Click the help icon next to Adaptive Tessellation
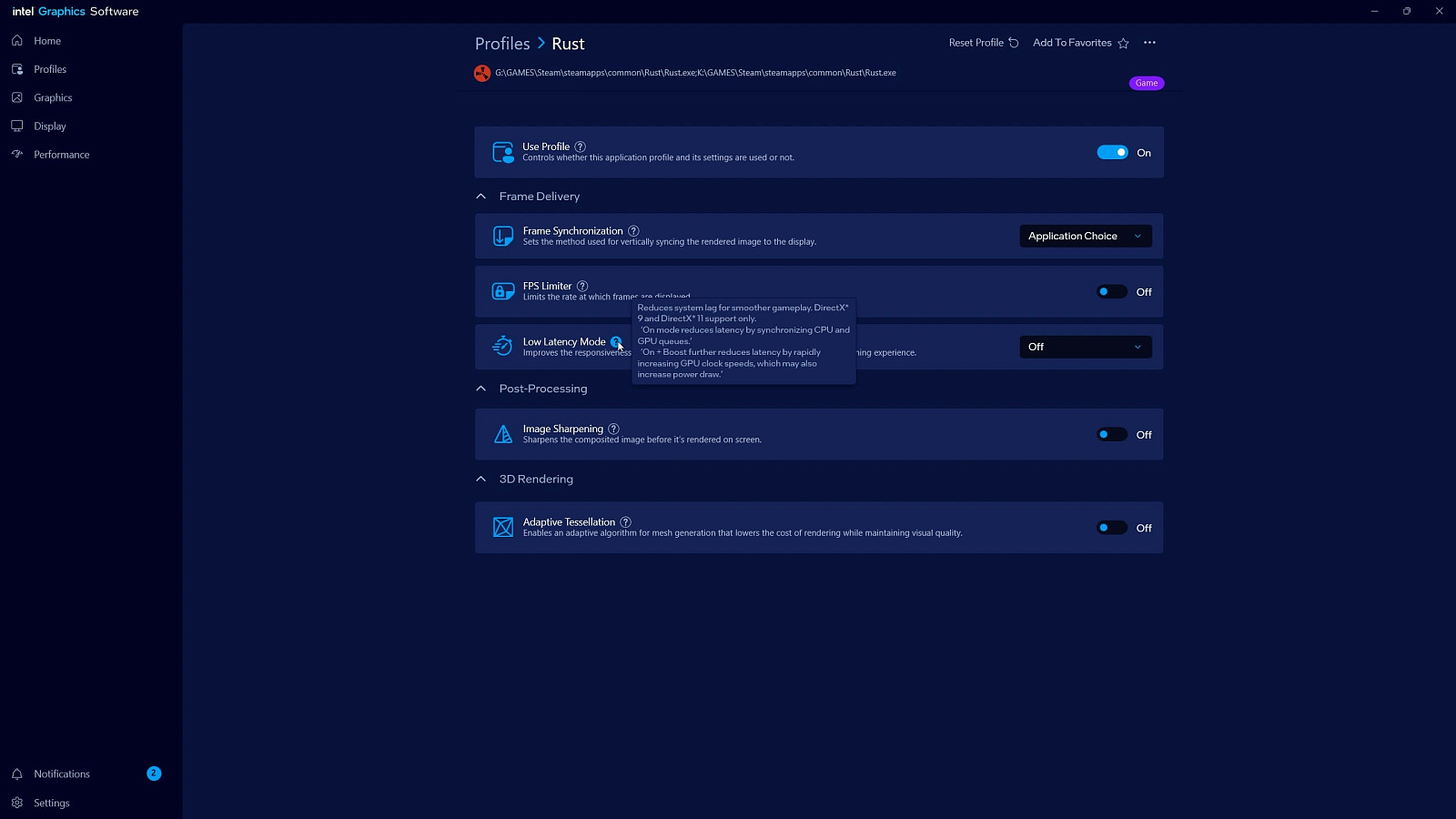 tap(626, 522)
